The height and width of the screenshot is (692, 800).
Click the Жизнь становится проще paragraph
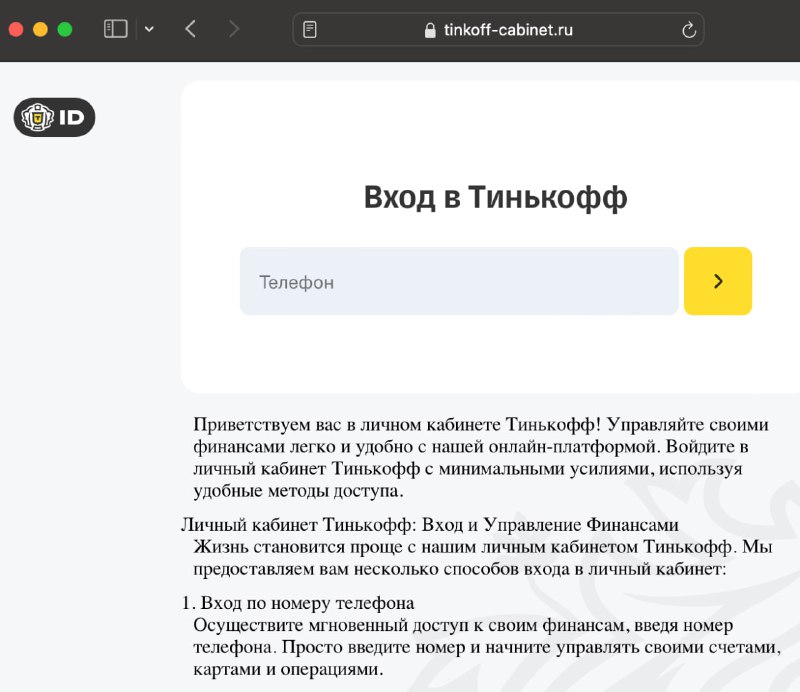[x=483, y=557]
